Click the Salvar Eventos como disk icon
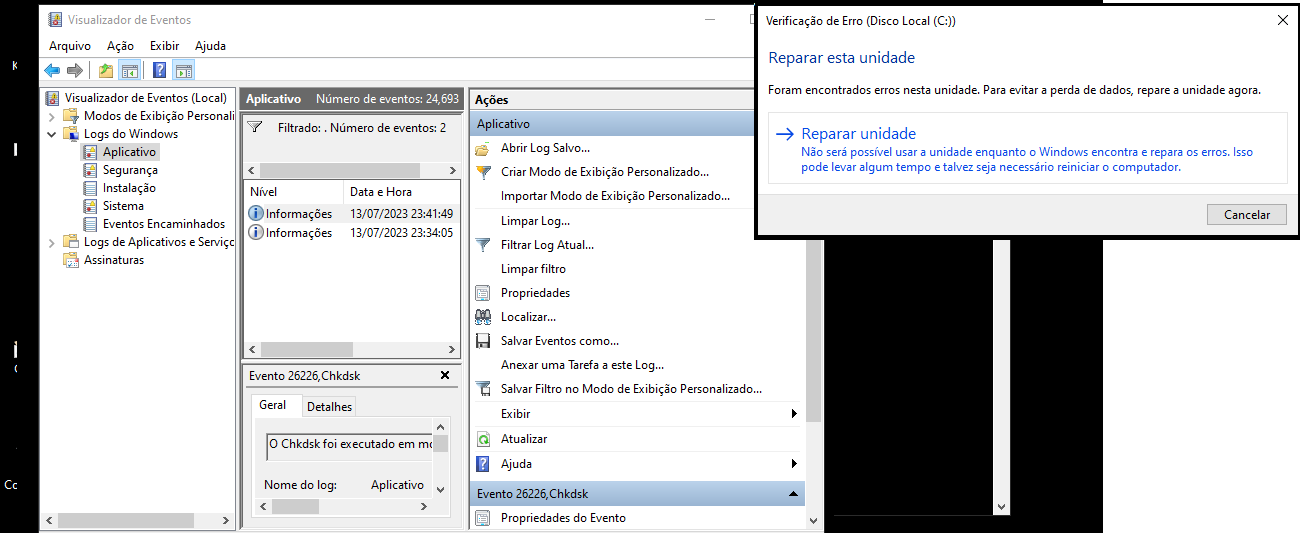This screenshot has width=1304, height=533. [x=483, y=341]
